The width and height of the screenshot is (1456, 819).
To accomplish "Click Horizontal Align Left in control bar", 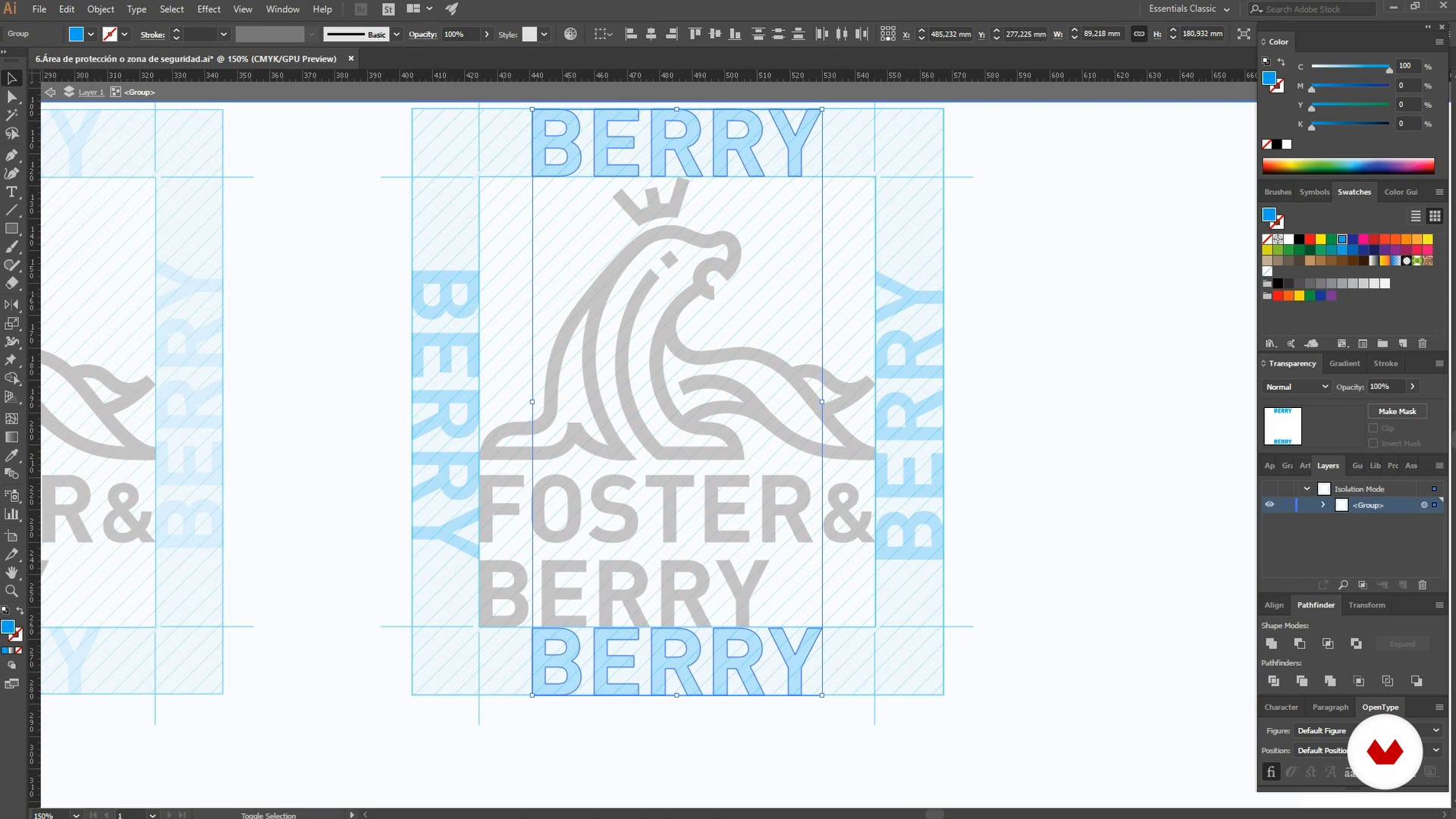I will (631, 34).
